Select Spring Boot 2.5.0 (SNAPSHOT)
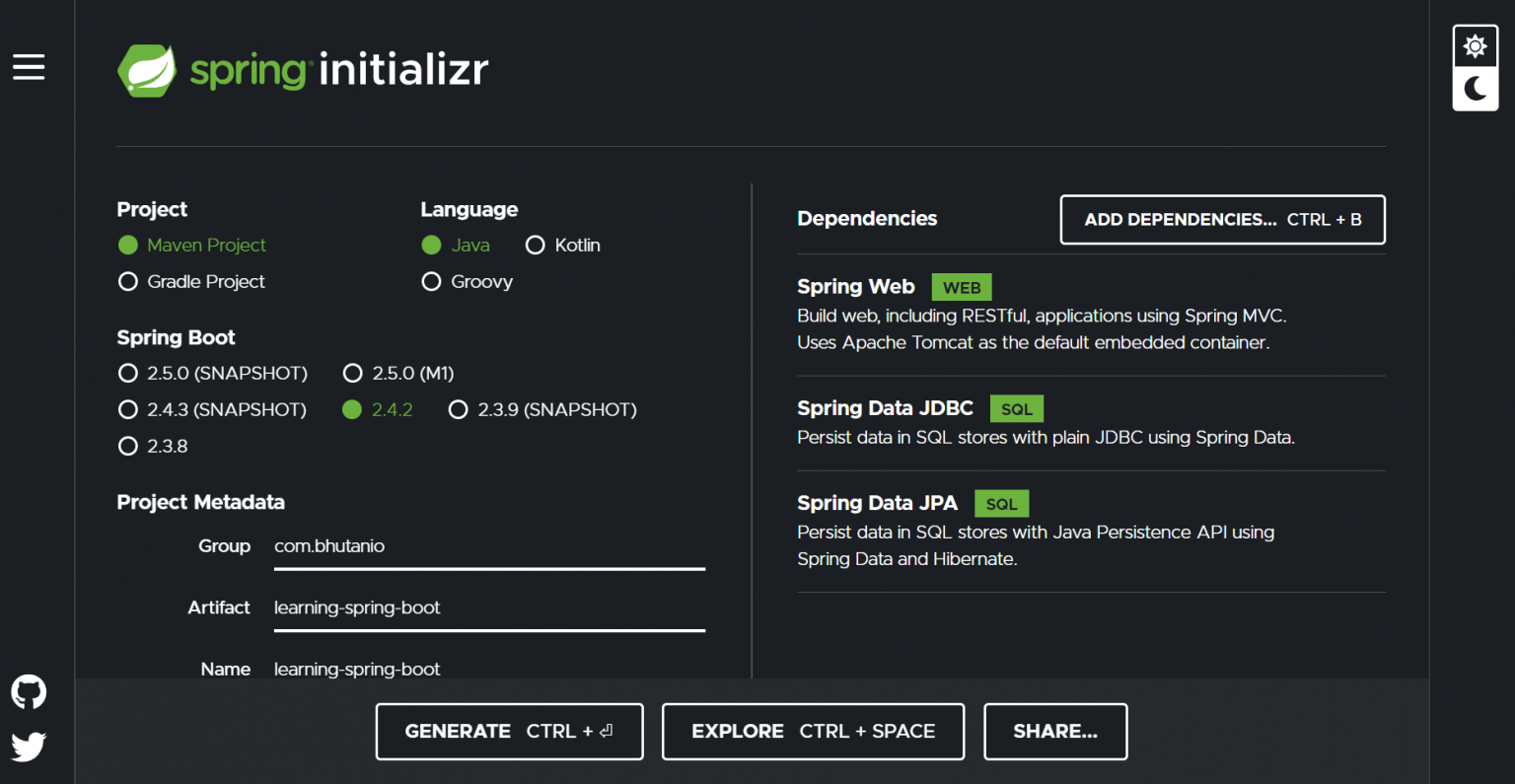This screenshot has height=784, width=1515. coord(213,373)
